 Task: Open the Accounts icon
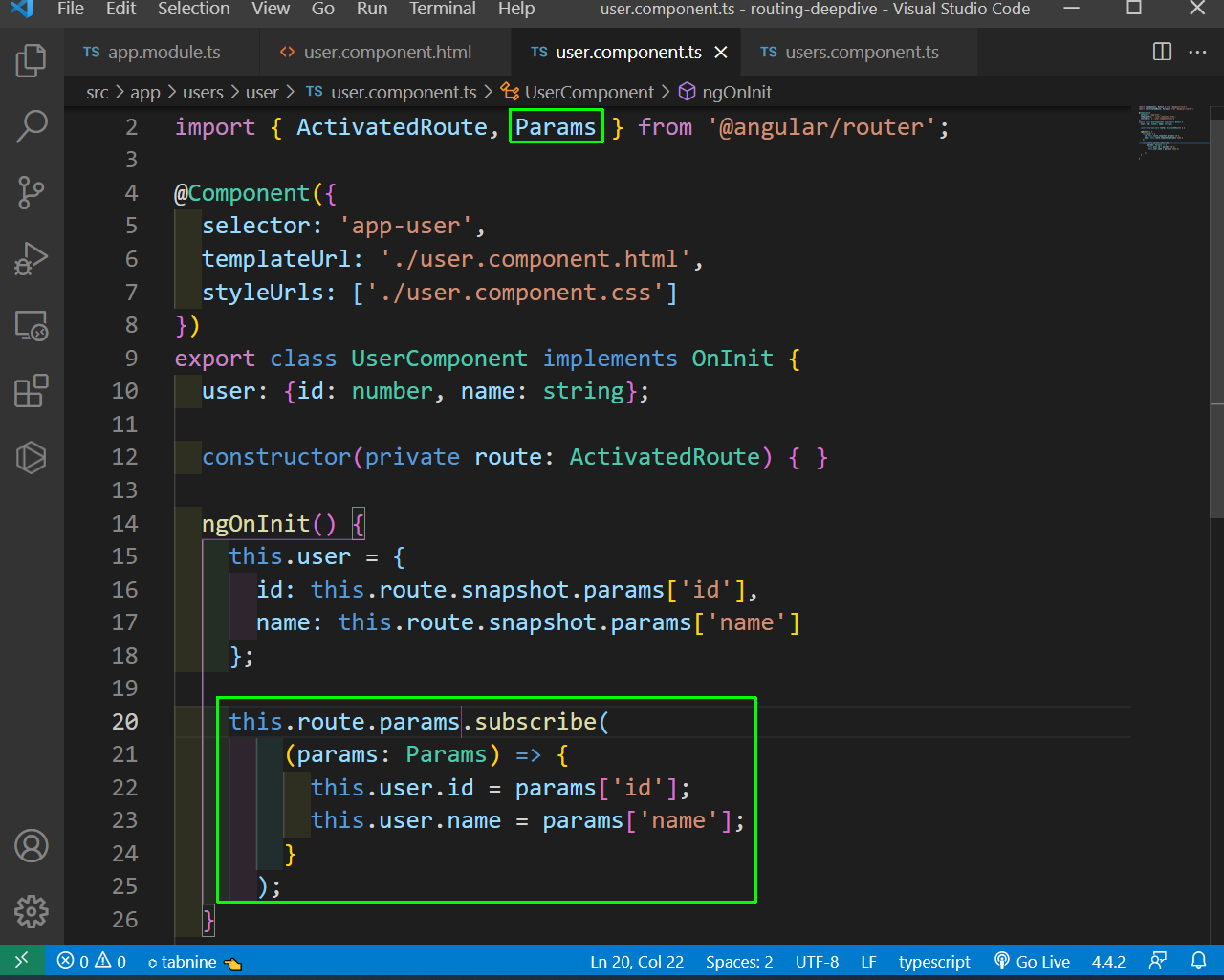tap(31, 846)
